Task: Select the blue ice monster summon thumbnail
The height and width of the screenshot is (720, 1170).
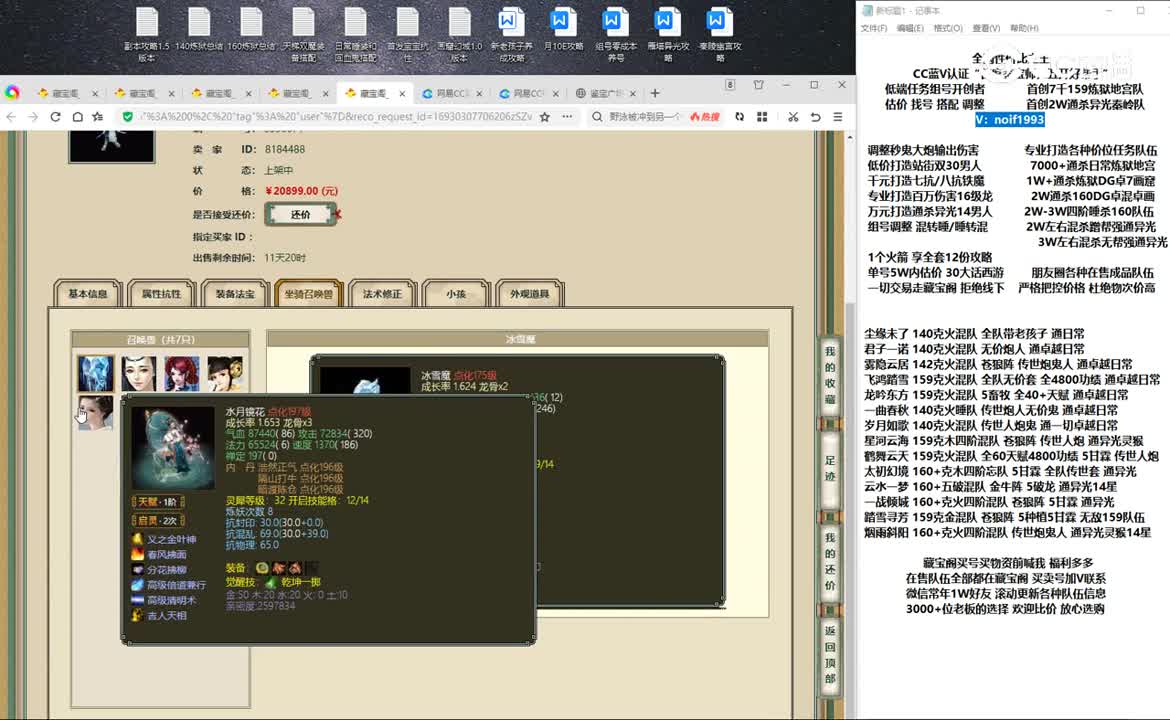Action: [x=96, y=373]
